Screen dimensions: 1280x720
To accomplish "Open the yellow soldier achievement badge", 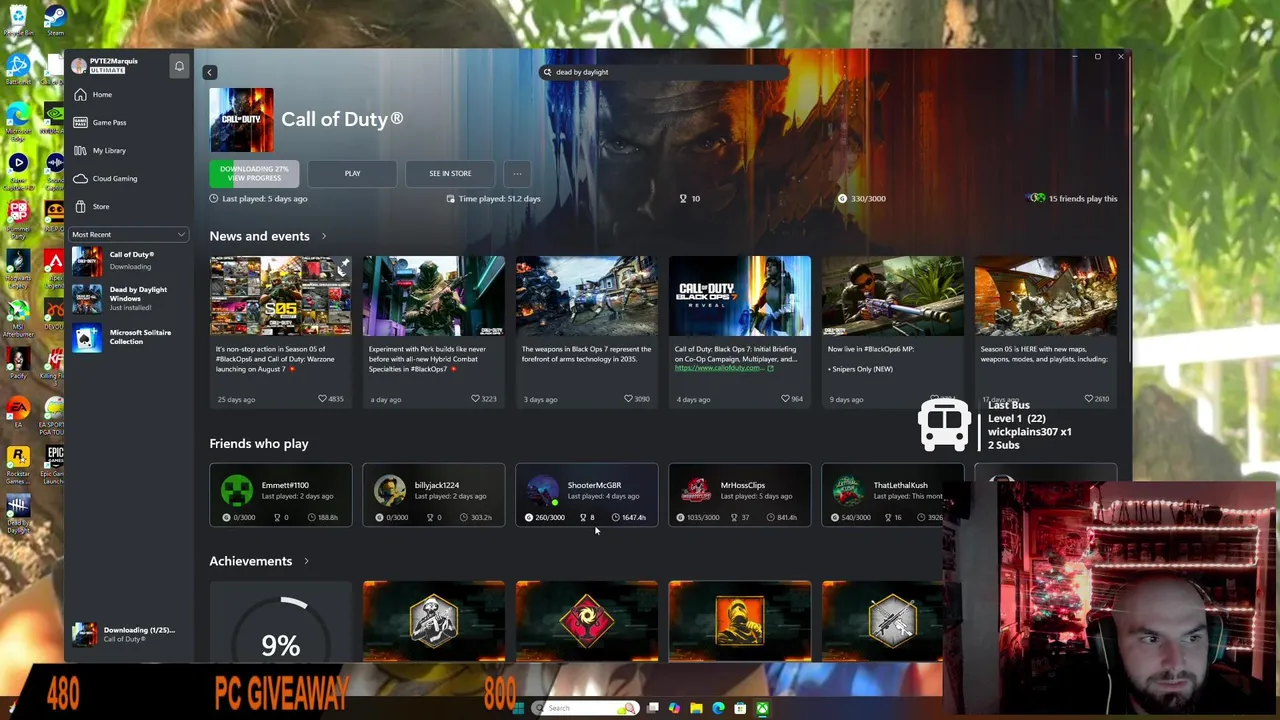I will click(739, 621).
